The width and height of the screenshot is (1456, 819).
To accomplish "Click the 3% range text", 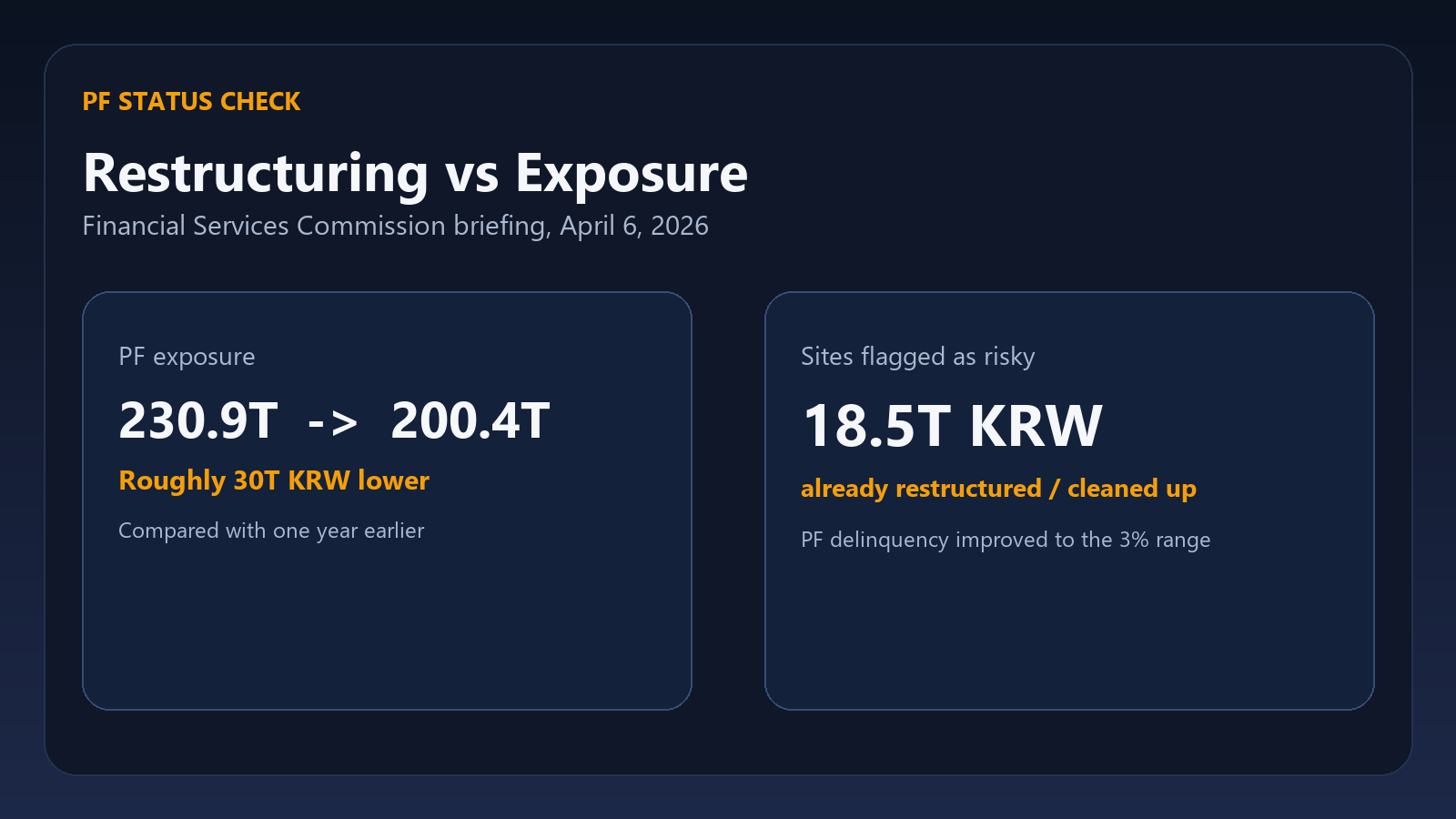I will (1165, 540).
